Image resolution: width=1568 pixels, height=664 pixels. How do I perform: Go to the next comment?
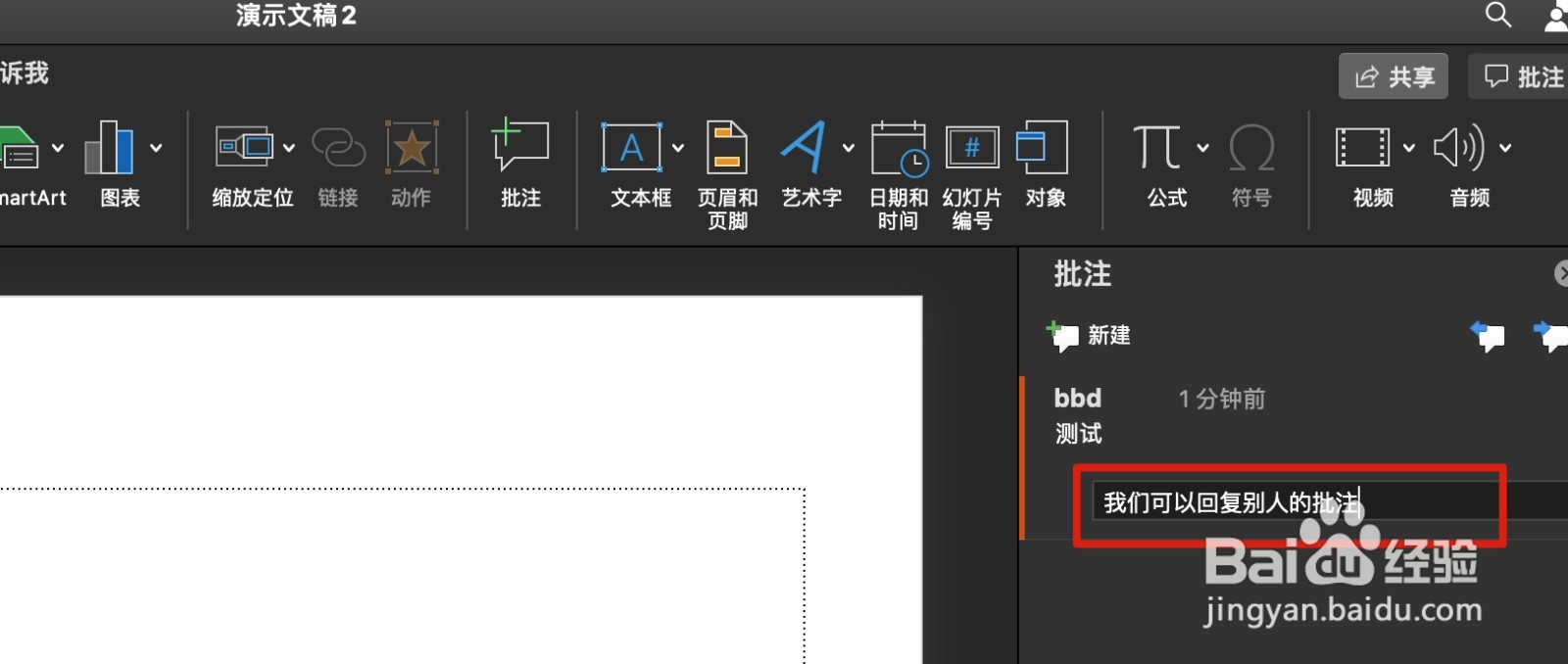[1550, 335]
